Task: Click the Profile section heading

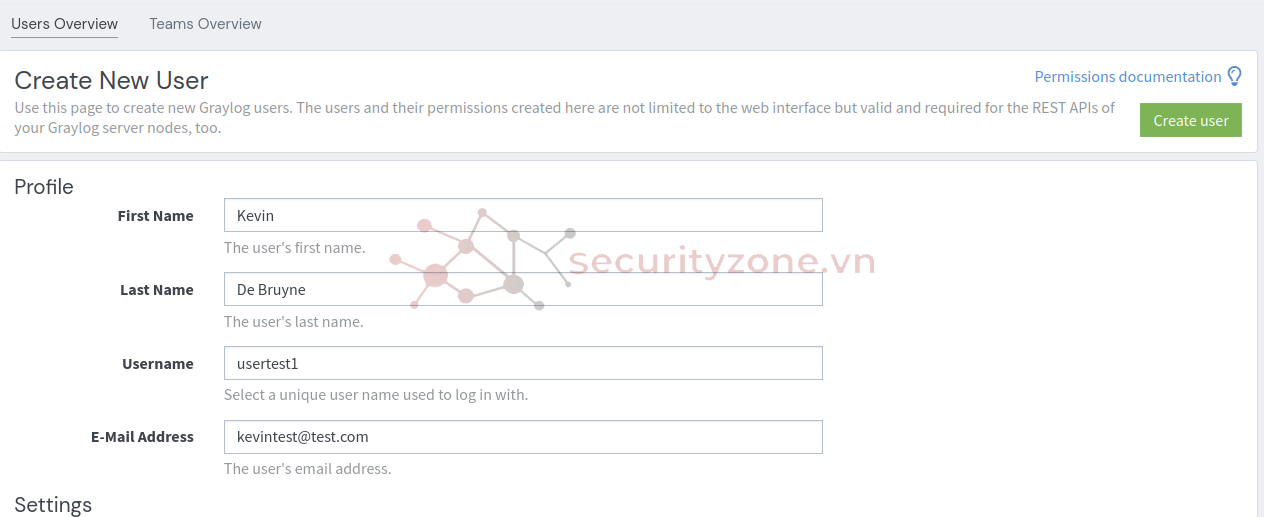Action: tap(44, 186)
